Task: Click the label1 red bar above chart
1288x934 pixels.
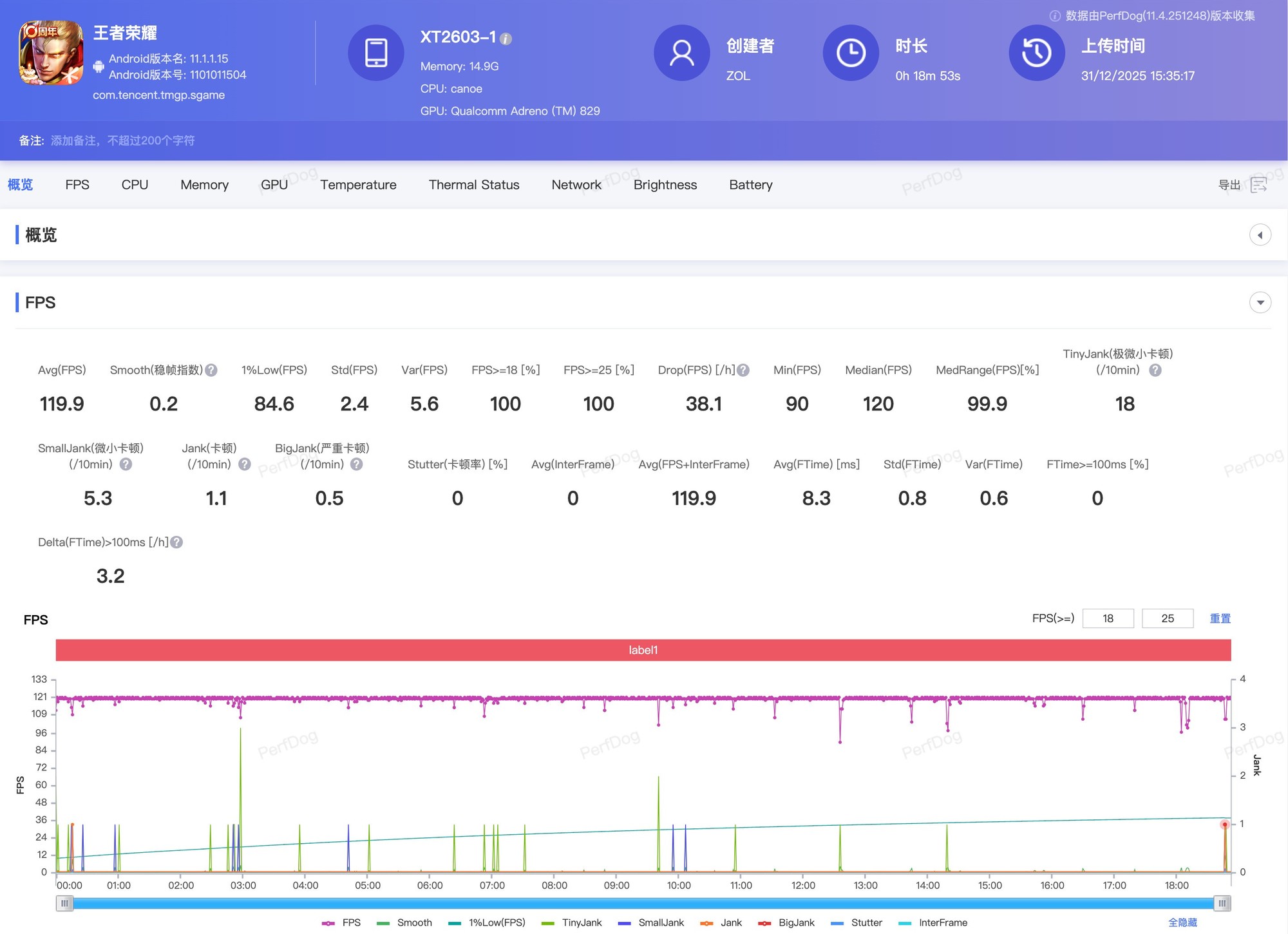Action: click(x=643, y=650)
